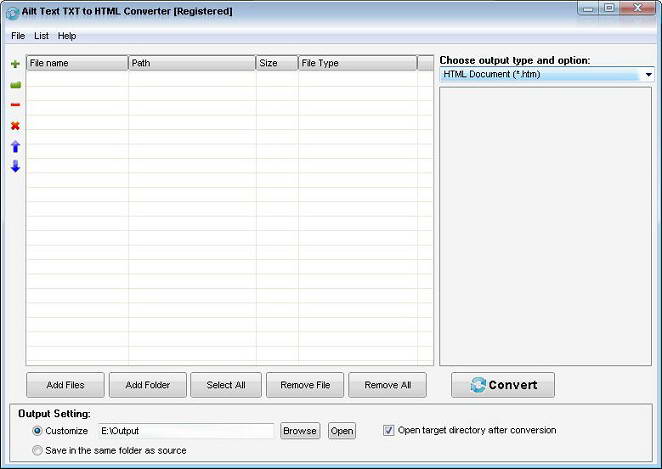Close the converter window
Viewport: 662px width, 469px height.
638,8
